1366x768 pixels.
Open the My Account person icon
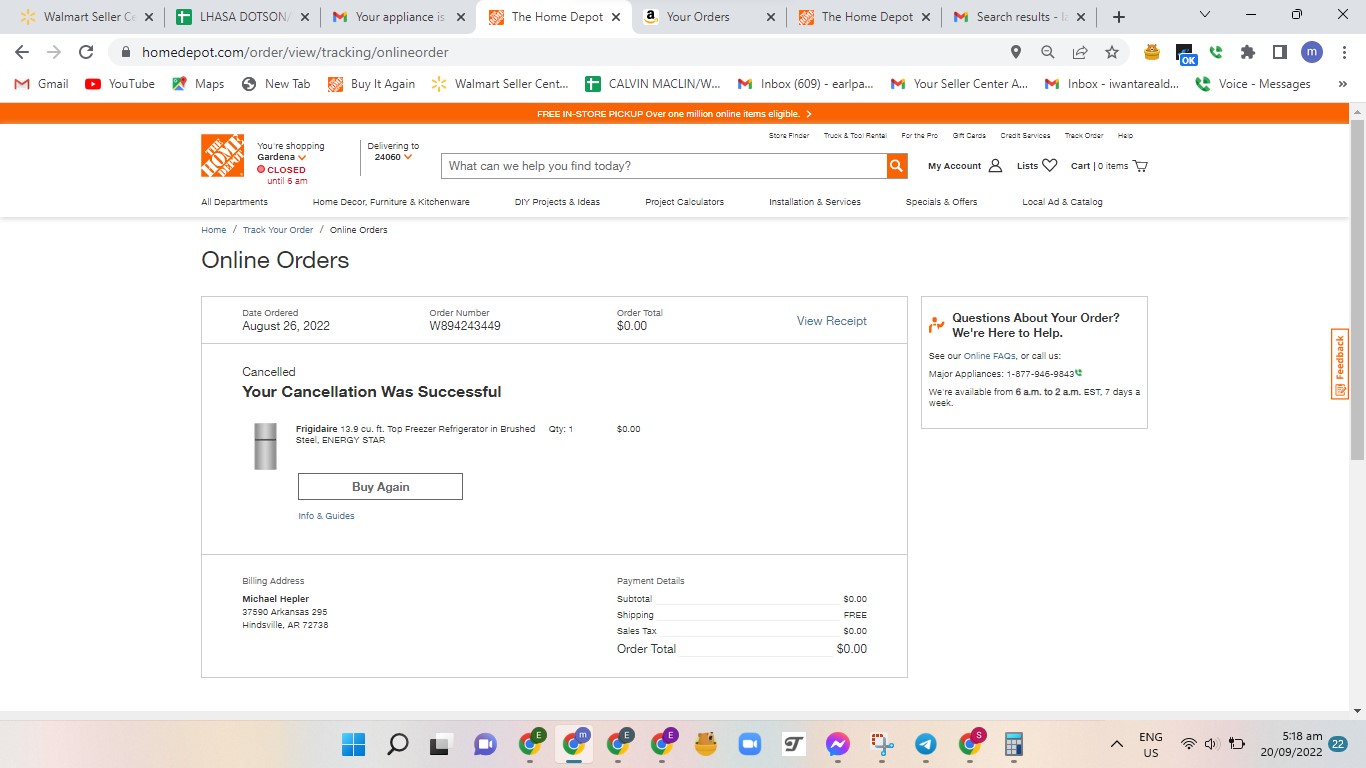pos(995,166)
